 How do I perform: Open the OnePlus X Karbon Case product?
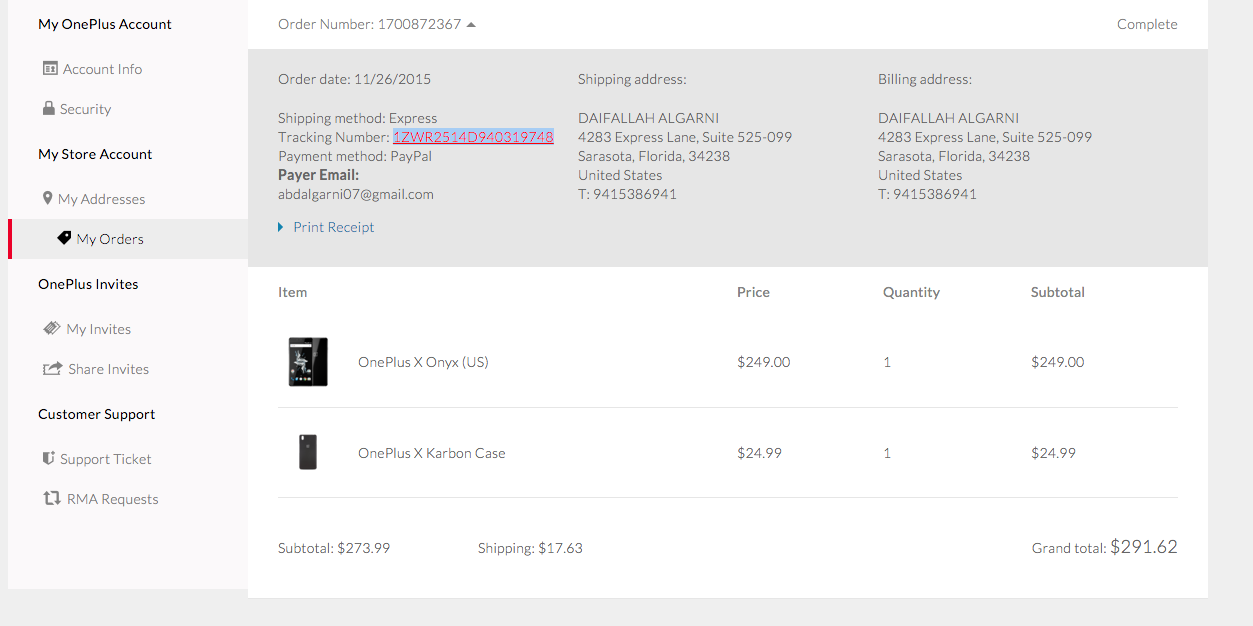click(x=431, y=453)
